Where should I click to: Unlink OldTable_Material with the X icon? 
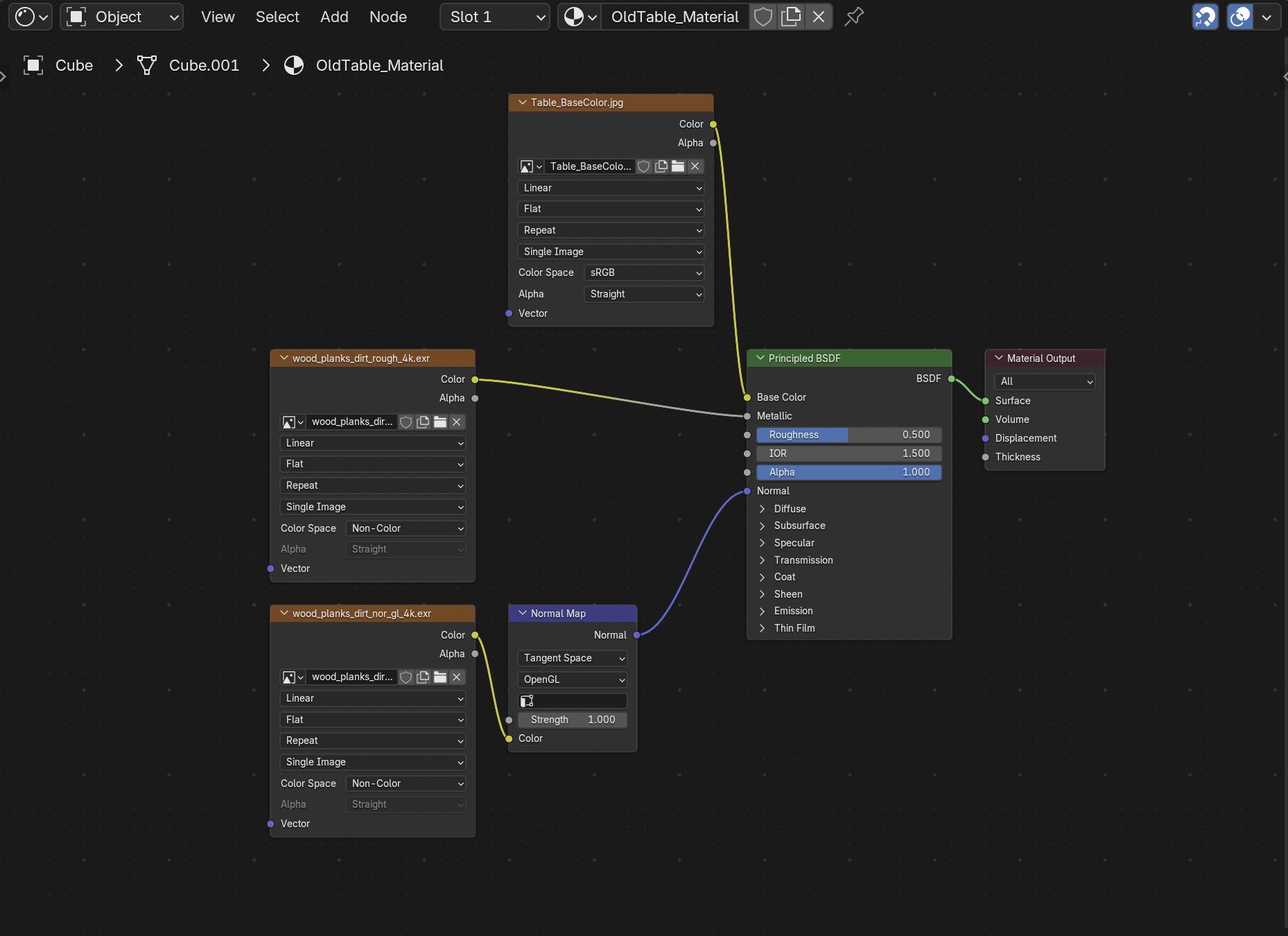point(819,17)
